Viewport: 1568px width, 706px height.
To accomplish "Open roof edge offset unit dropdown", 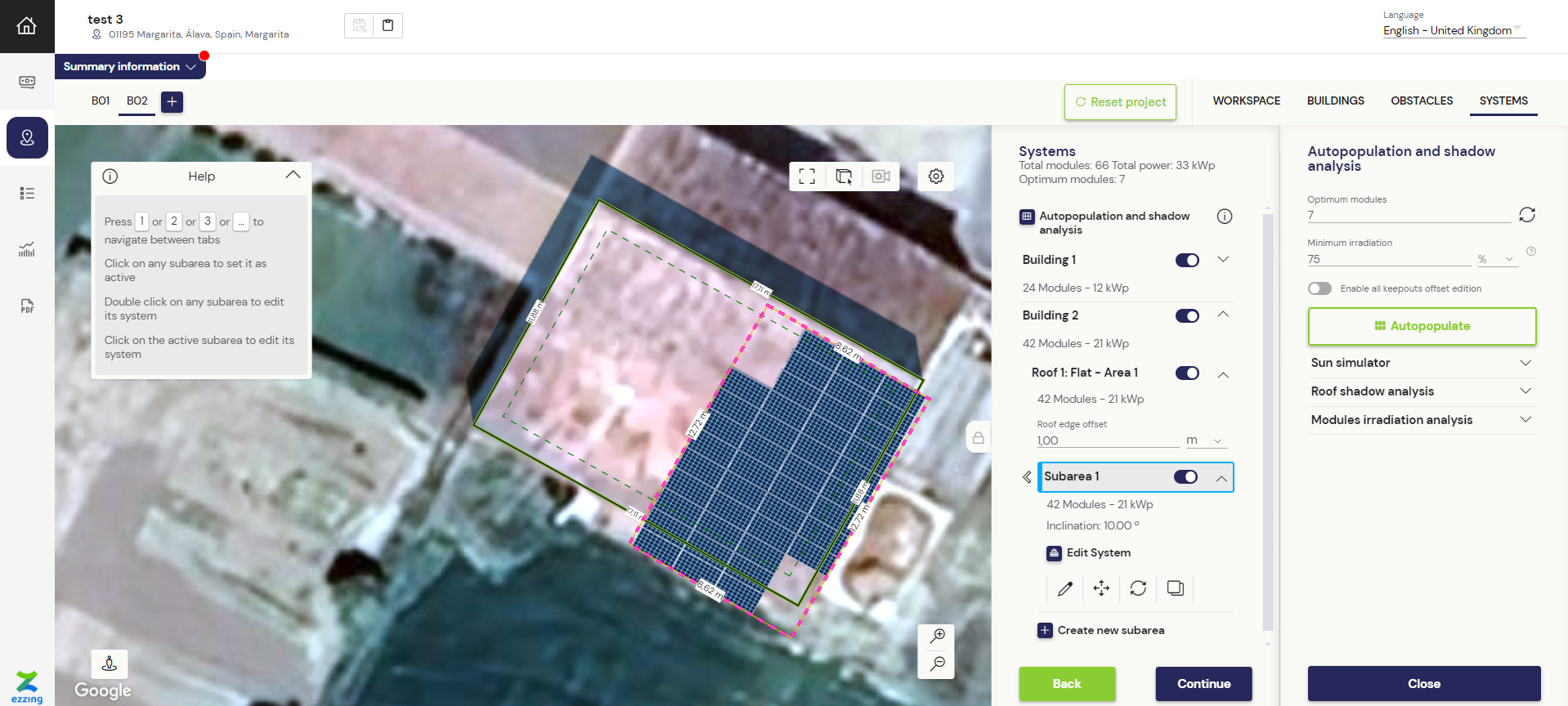I will (x=1207, y=440).
